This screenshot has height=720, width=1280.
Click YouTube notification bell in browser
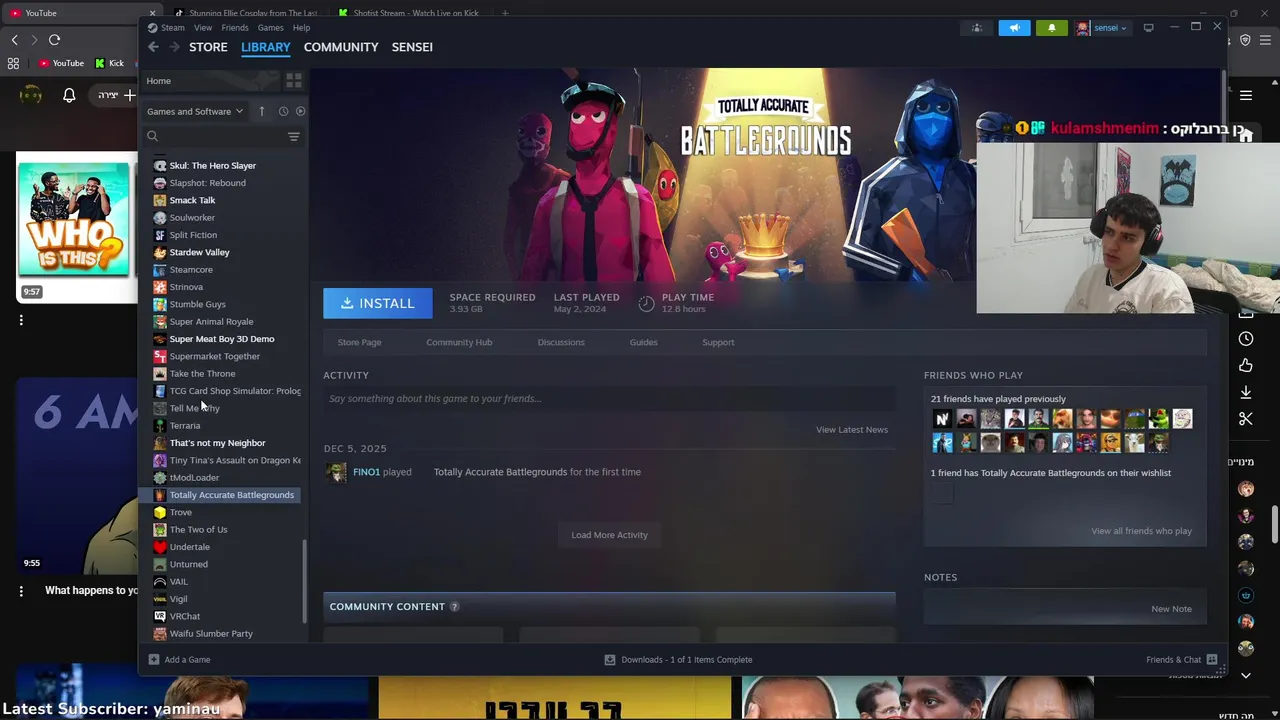click(x=69, y=95)
